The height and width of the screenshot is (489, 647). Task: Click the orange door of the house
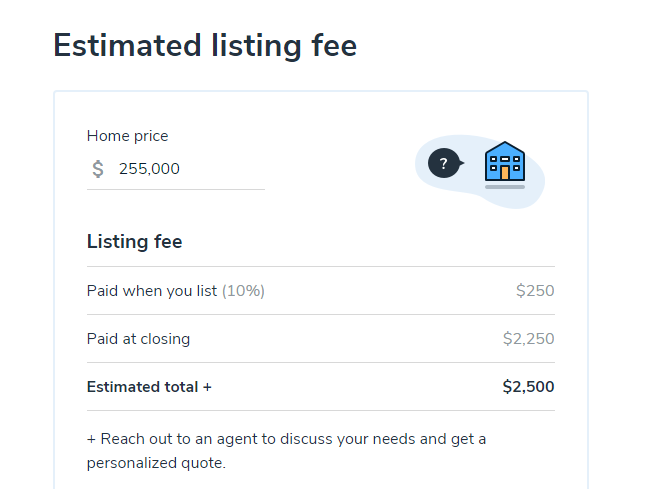coord(504,172)
